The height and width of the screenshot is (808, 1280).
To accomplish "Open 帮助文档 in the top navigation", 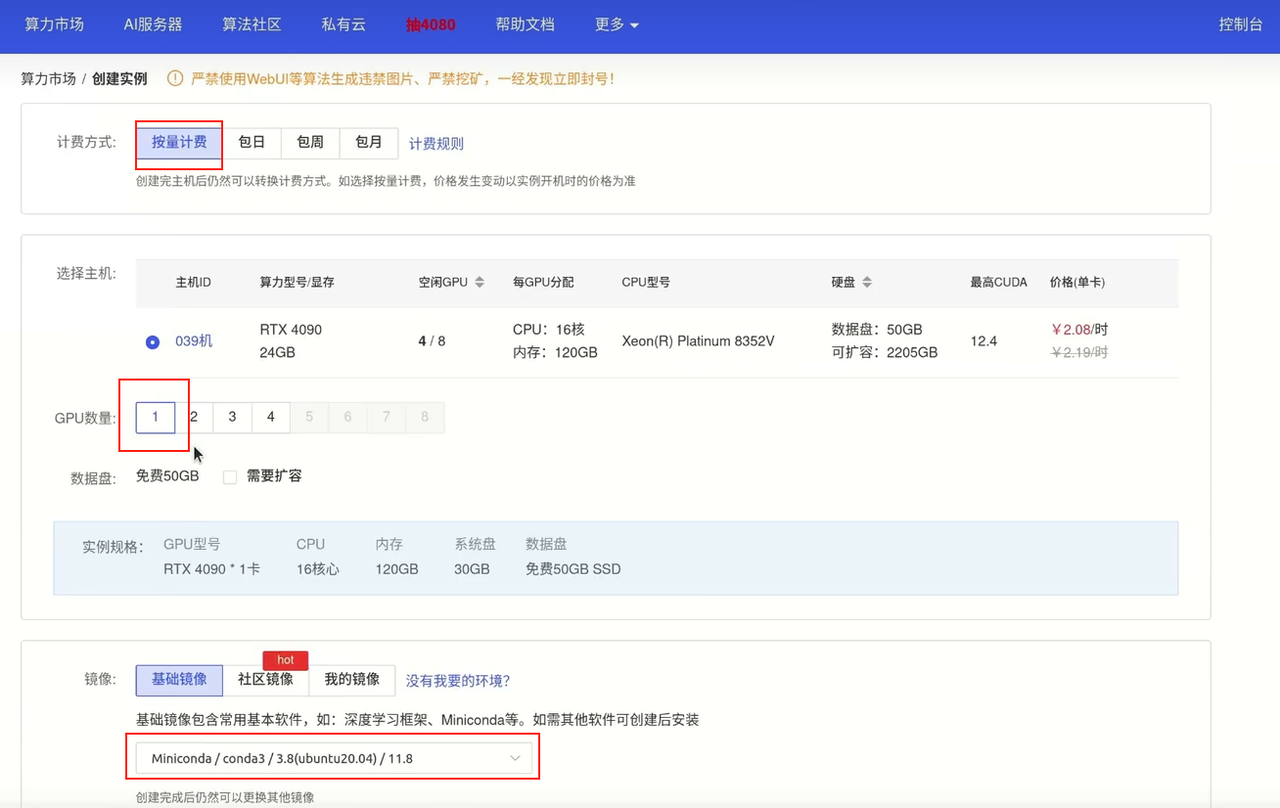I will click(525, 24).
